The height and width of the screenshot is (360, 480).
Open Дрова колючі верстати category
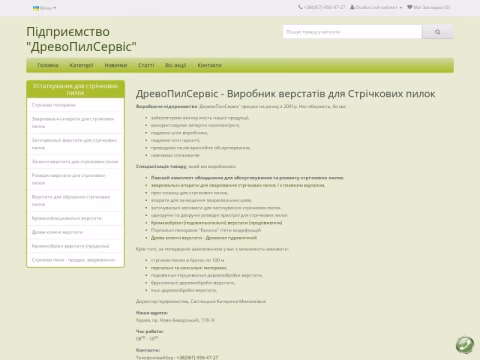75,232
